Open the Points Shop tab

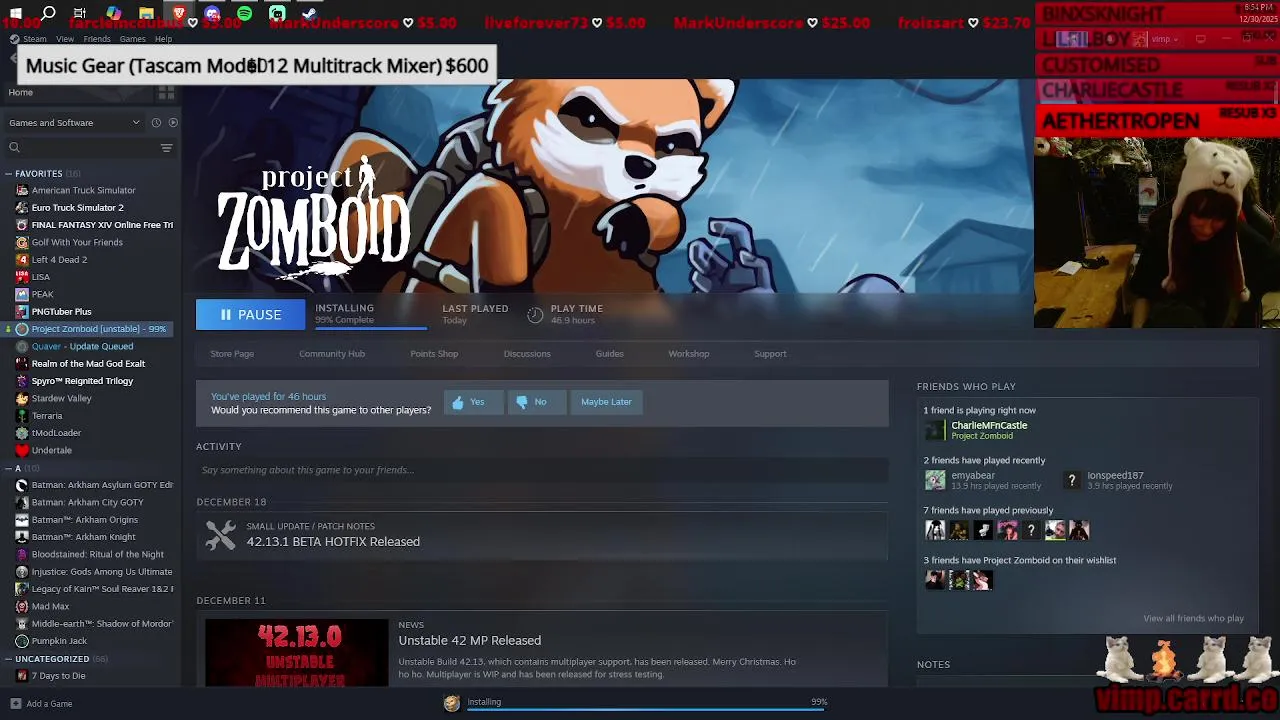434,354
